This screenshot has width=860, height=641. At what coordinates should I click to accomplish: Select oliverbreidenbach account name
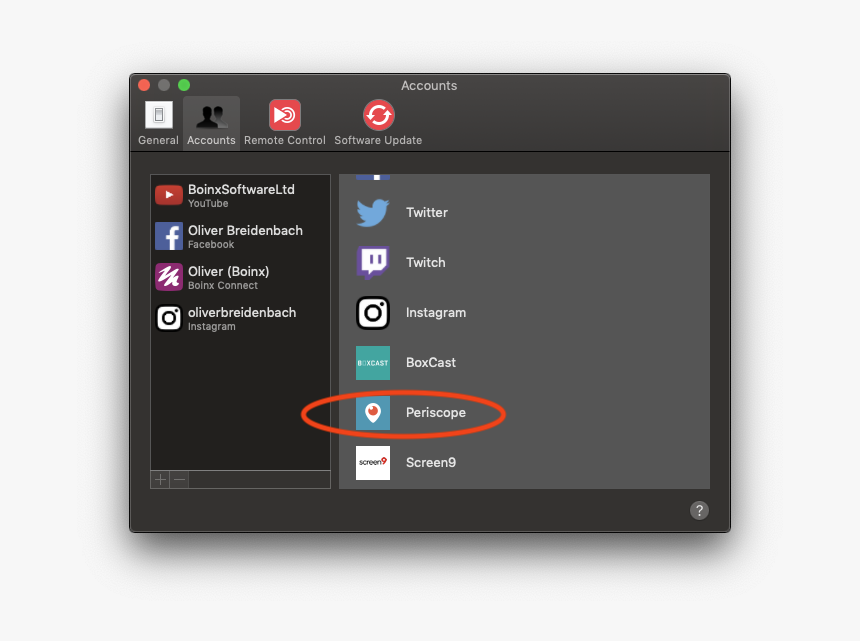point(242,313)
